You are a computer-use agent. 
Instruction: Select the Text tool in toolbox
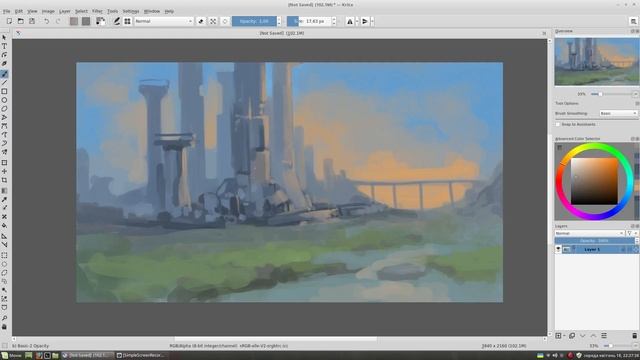point(4,46)
